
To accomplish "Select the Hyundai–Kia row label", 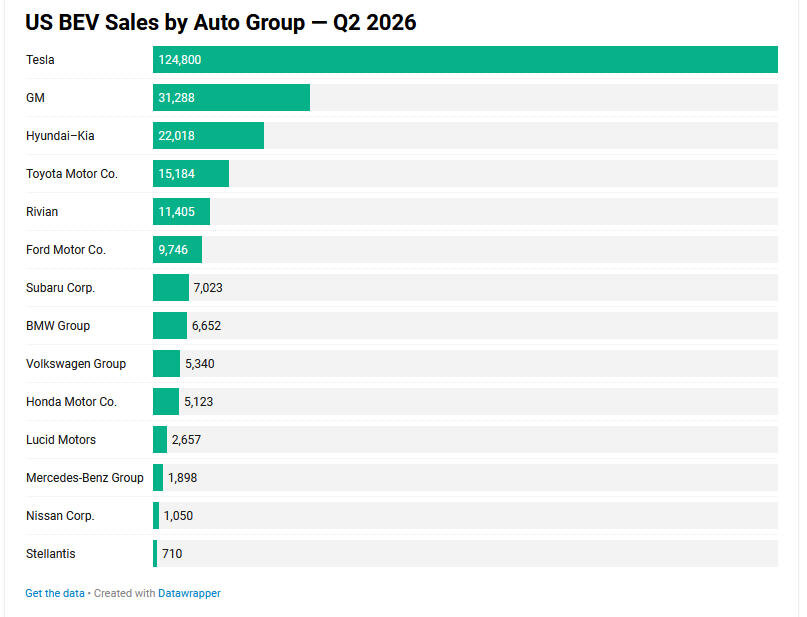I will (x=60, y=136).
